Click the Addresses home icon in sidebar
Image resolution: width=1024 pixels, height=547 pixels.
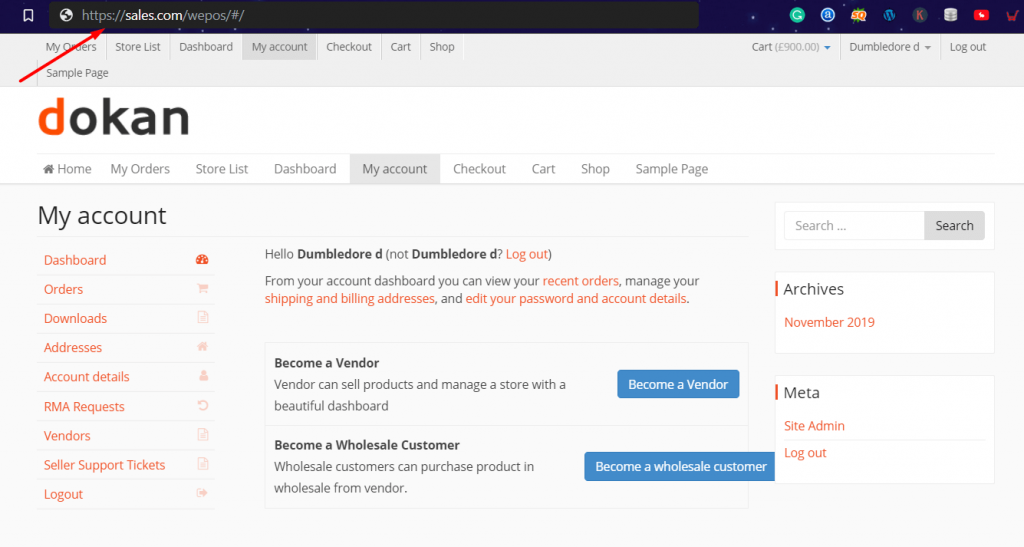[x=202, y=347]
